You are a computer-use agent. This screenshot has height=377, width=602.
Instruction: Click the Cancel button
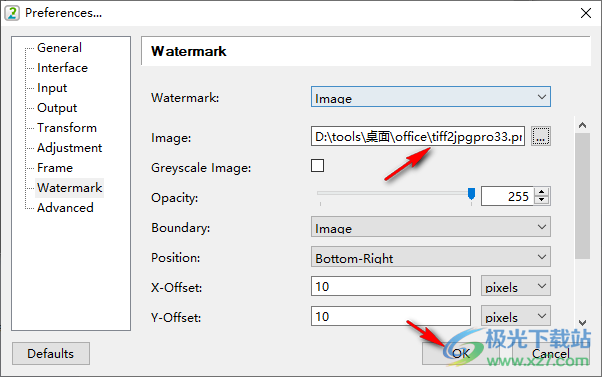click(551, 354)
